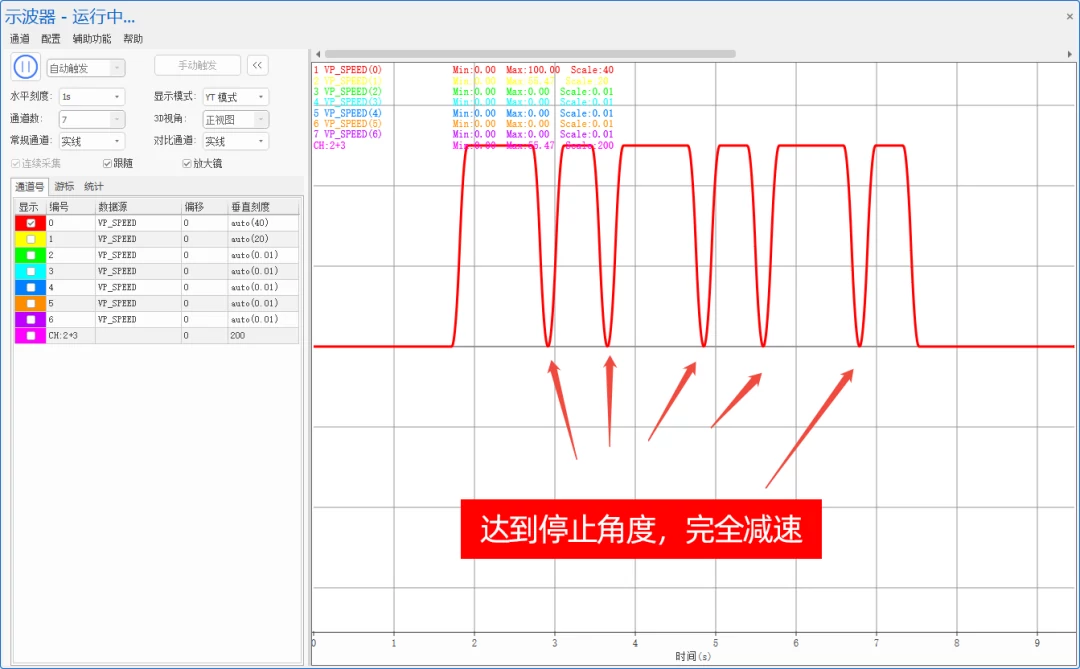This screenshot has width=1080, height=669.
Task: Open the 帮助 menu
Action: click(x=133, y=39)
